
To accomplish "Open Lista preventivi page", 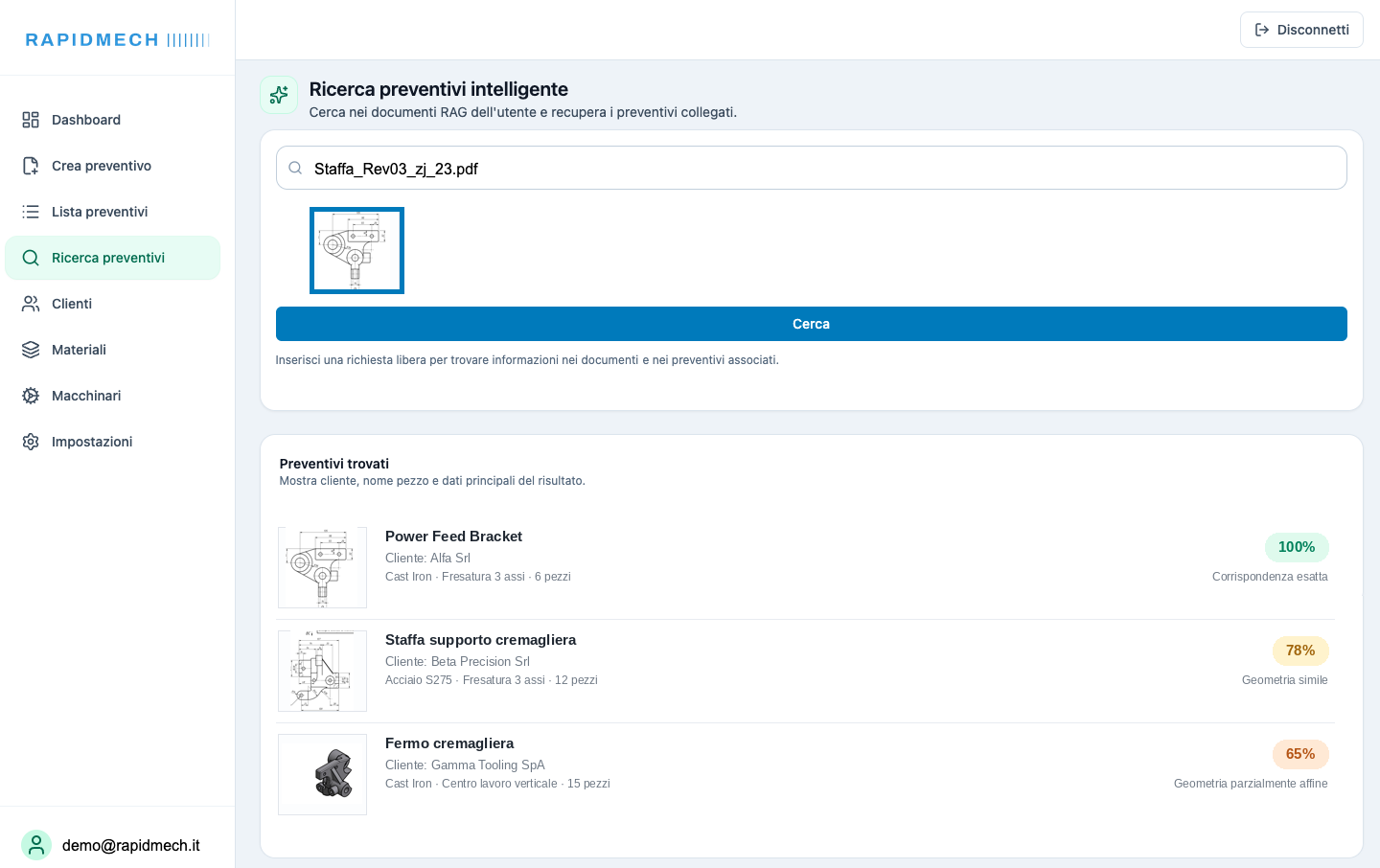I will pyautogui.click(x=113, y=212).
